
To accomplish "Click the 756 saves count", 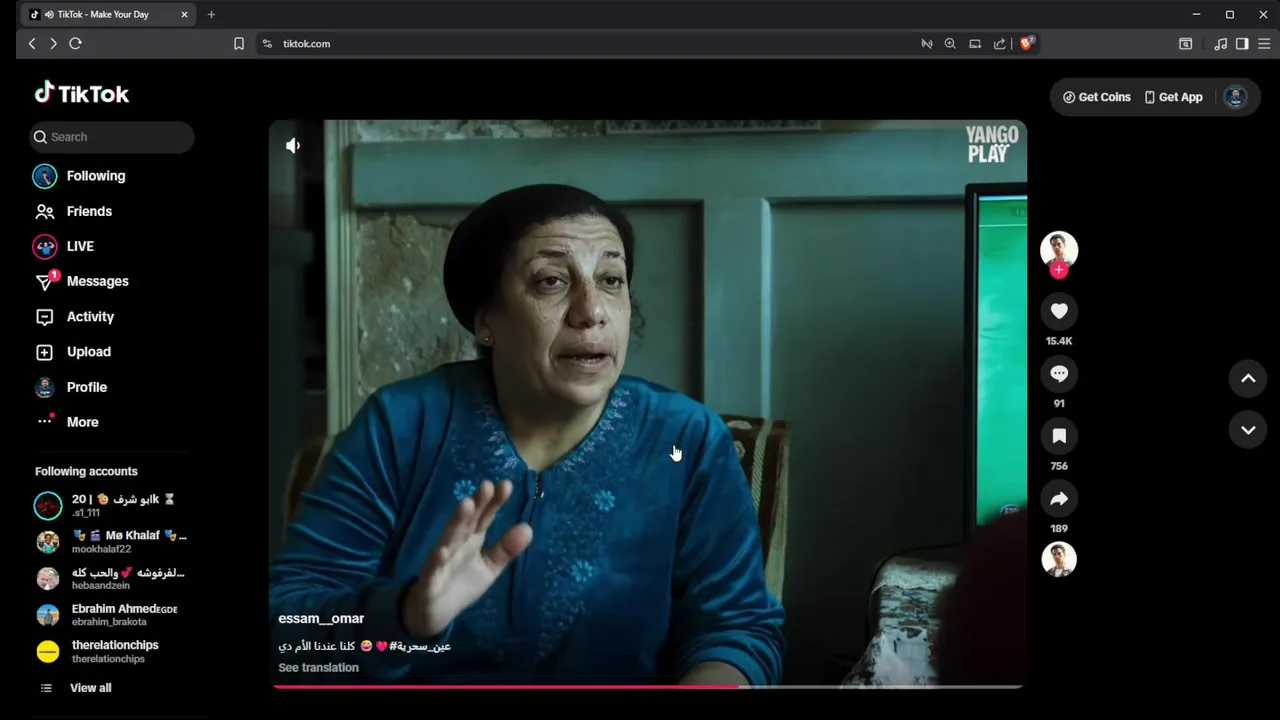I will click(x=1059, y=466).
